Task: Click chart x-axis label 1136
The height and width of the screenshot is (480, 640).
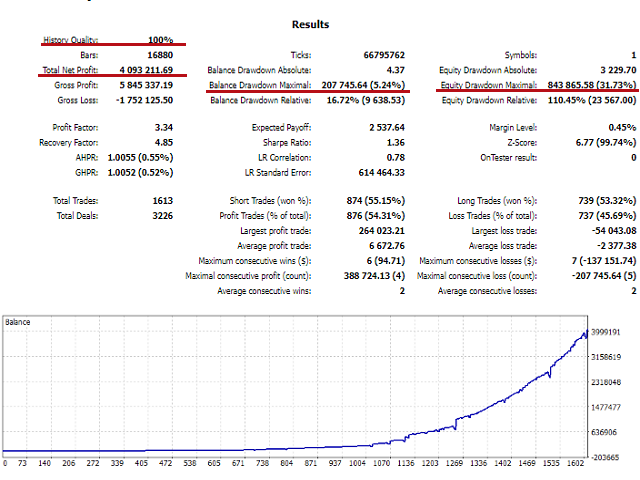Action: coord(406,463)
